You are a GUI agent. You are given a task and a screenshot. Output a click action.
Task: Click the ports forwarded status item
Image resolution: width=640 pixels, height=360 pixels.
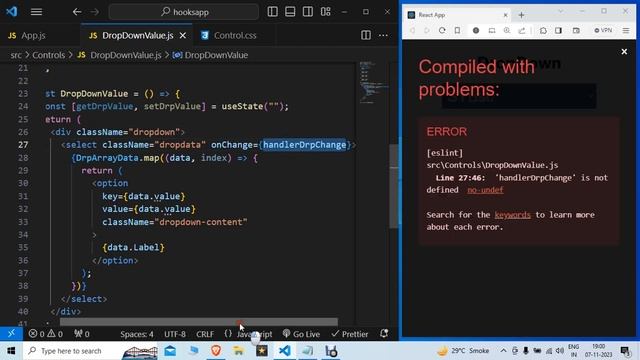82,334
